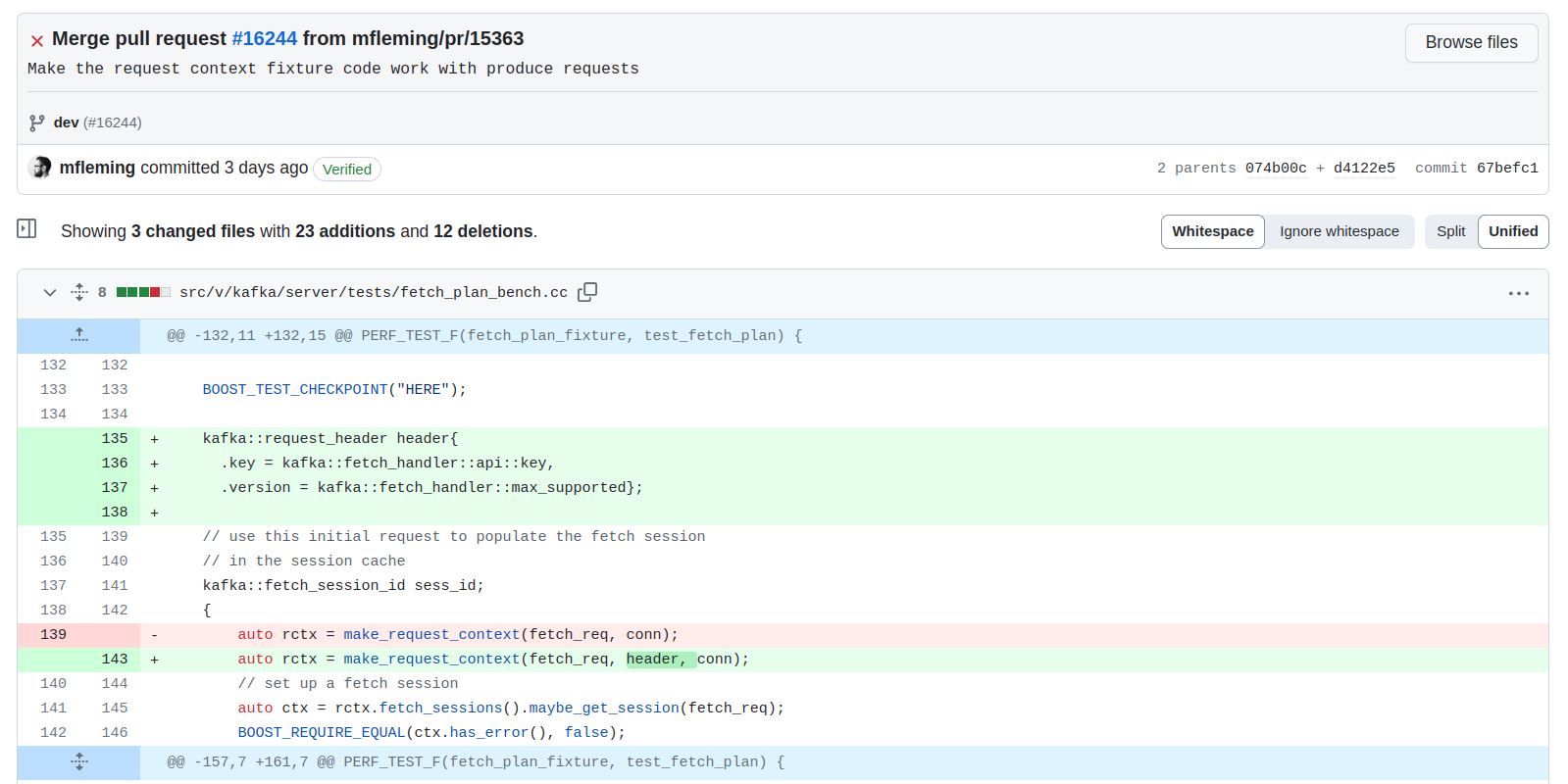
Task: Click the Verified signature badge
Action: (347, 169)
